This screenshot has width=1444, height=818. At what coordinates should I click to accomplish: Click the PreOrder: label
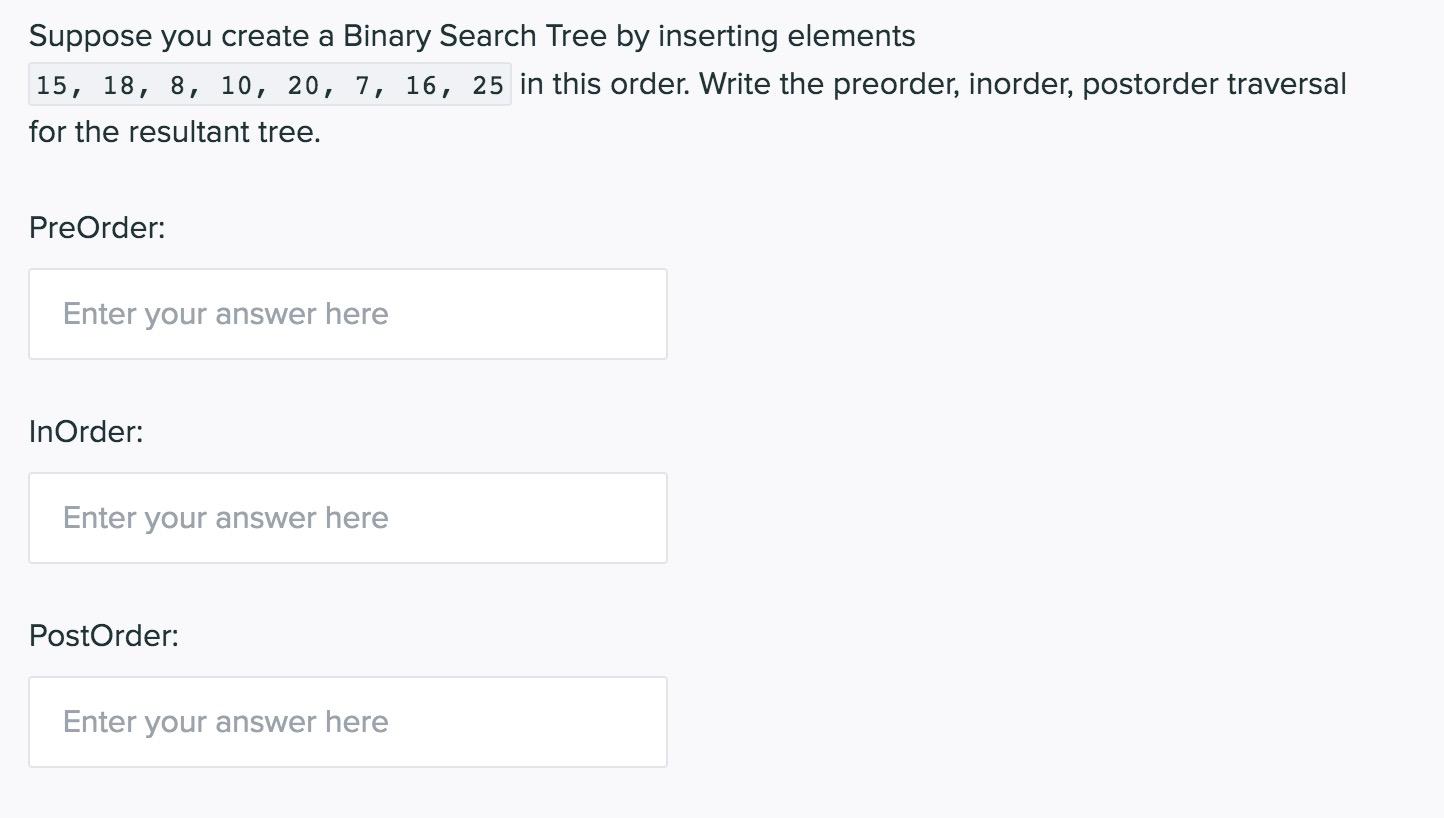point(97,228)
